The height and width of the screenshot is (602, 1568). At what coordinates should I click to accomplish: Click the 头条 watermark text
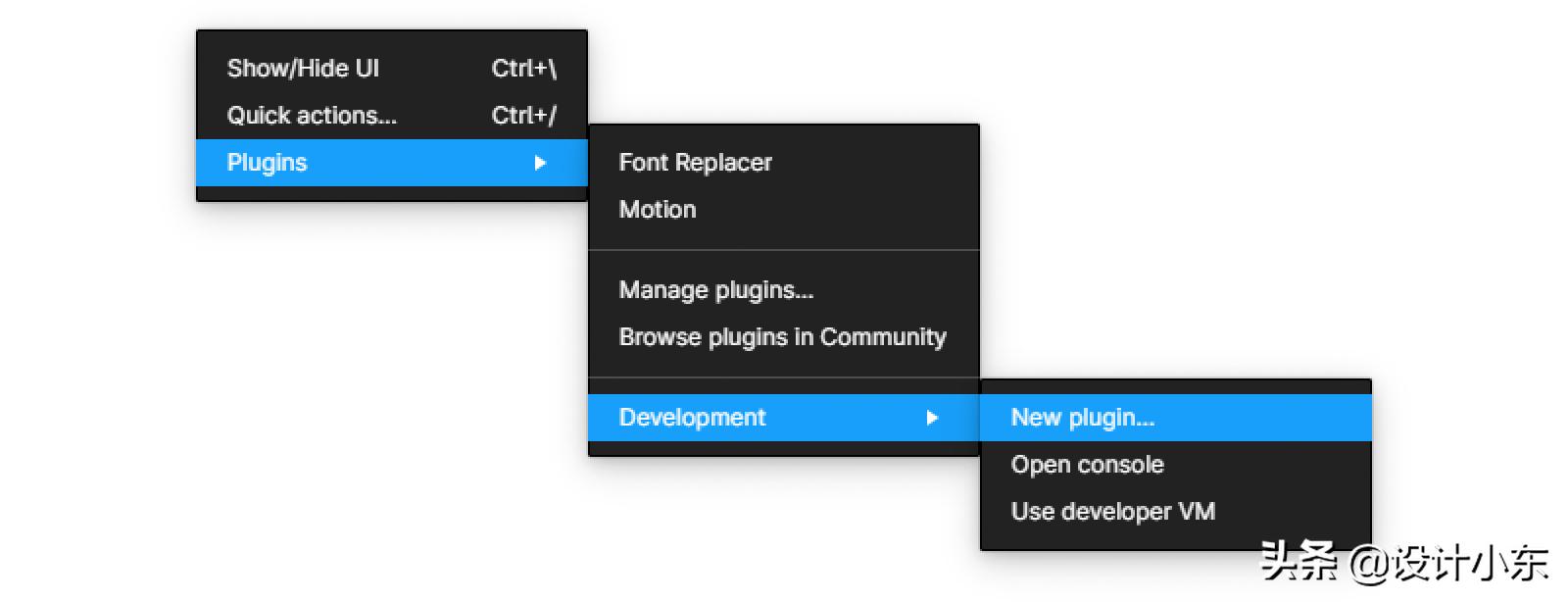point(1298,562)
